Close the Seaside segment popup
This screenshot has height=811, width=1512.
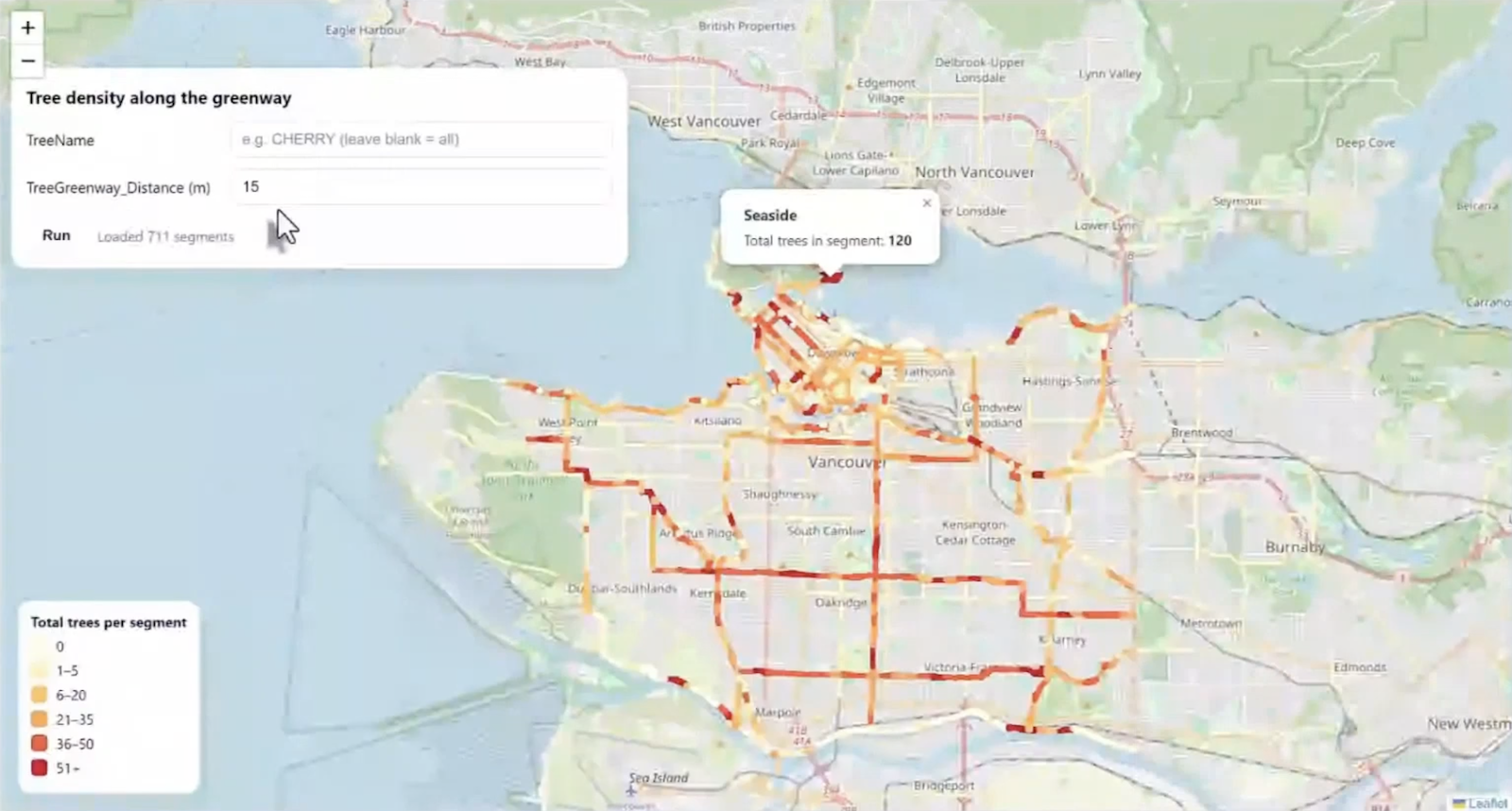pyautogui.click(x=926, y=203)
